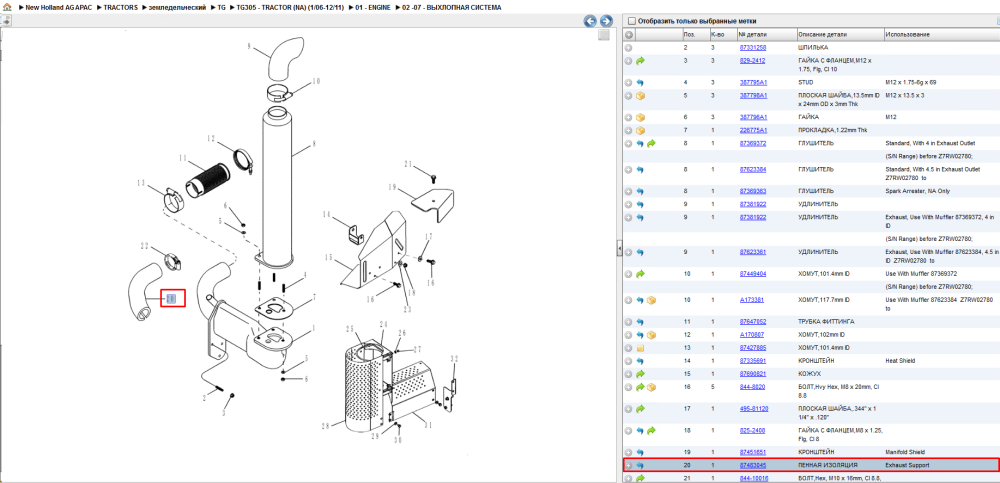
Task: Add part 844-10016 using its circle icon
Action: (629, 478)
